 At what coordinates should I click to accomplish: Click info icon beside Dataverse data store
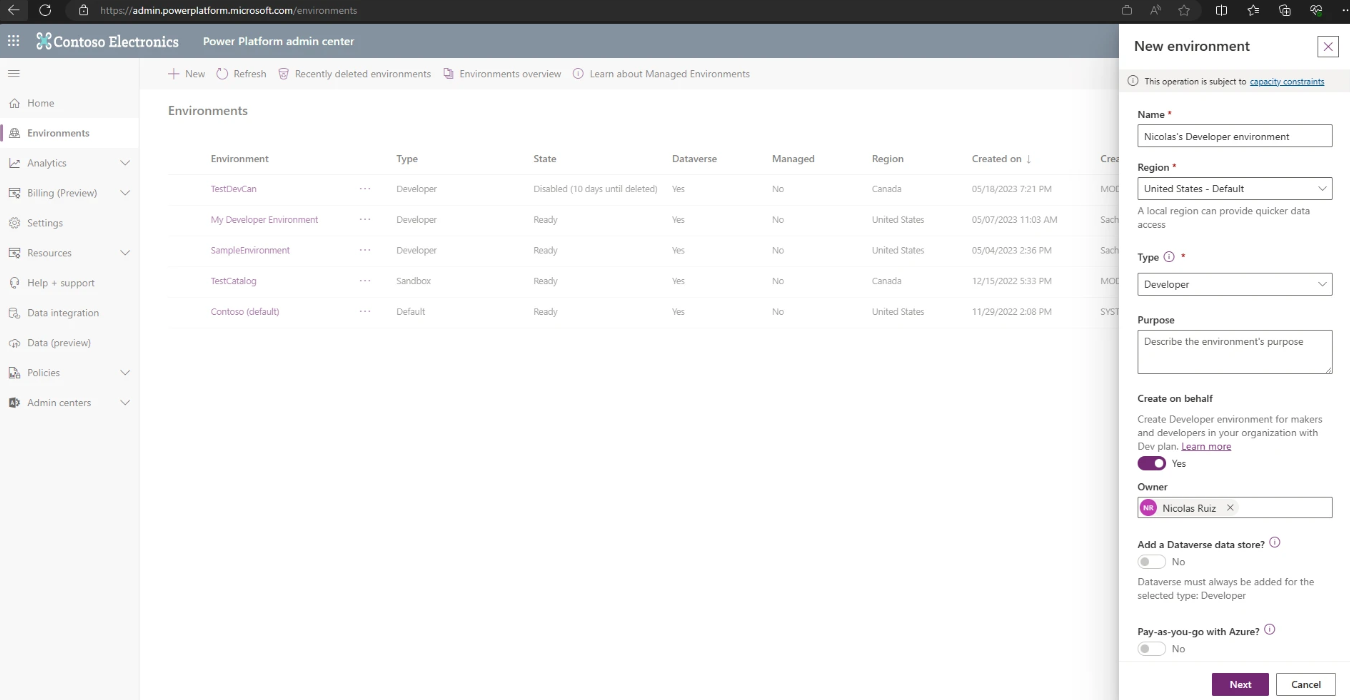pyautogui.click(x=1275, y=544)
